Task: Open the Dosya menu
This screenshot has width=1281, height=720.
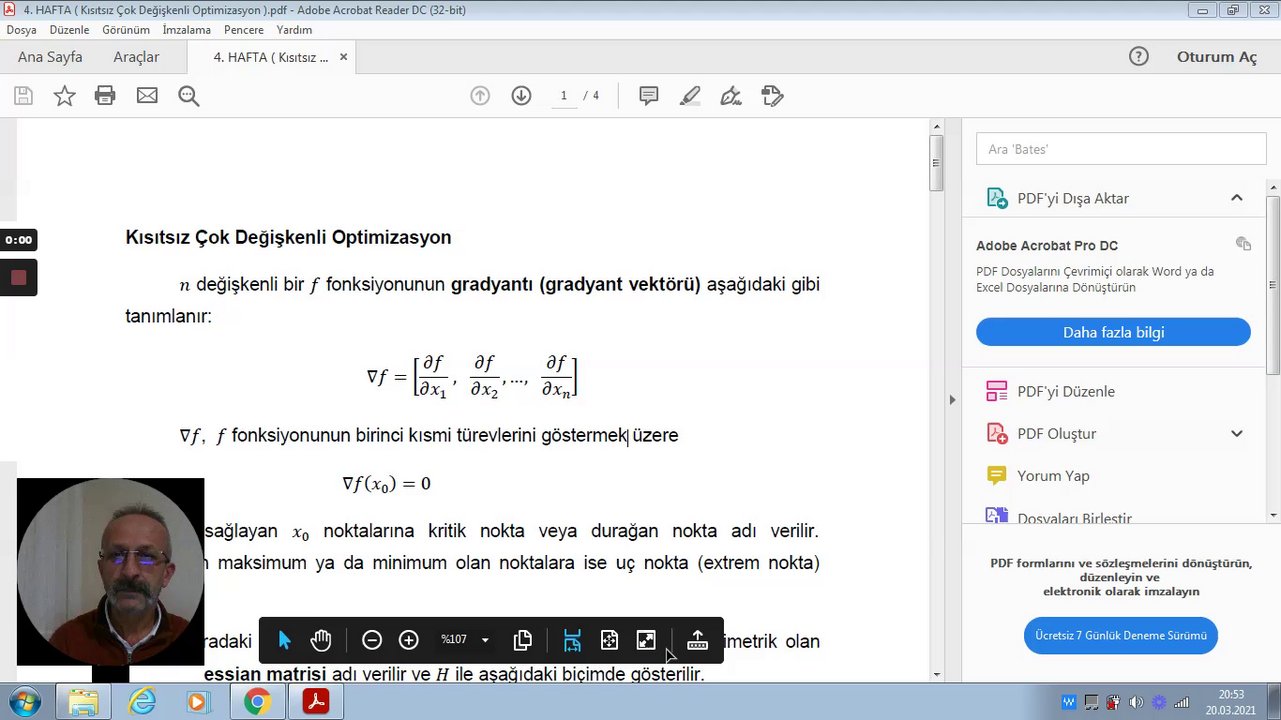Action: (21, 30)
